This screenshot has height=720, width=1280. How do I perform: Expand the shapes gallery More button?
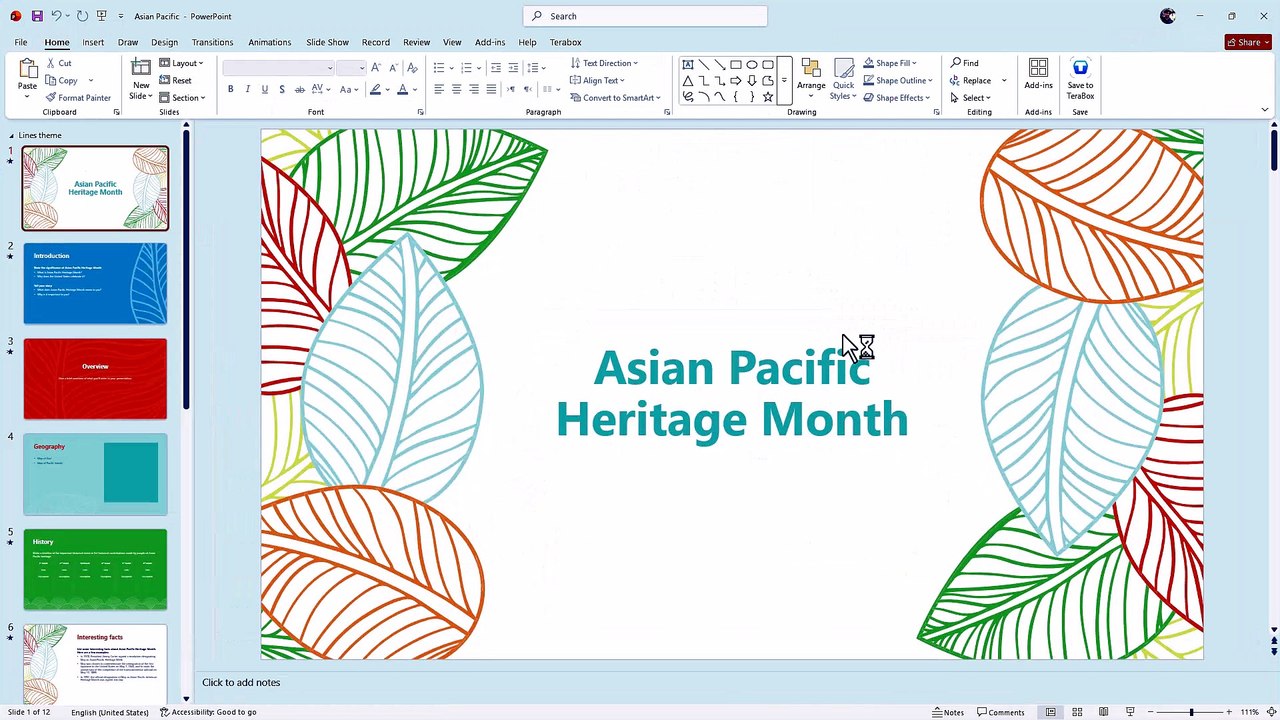(784, 81)
